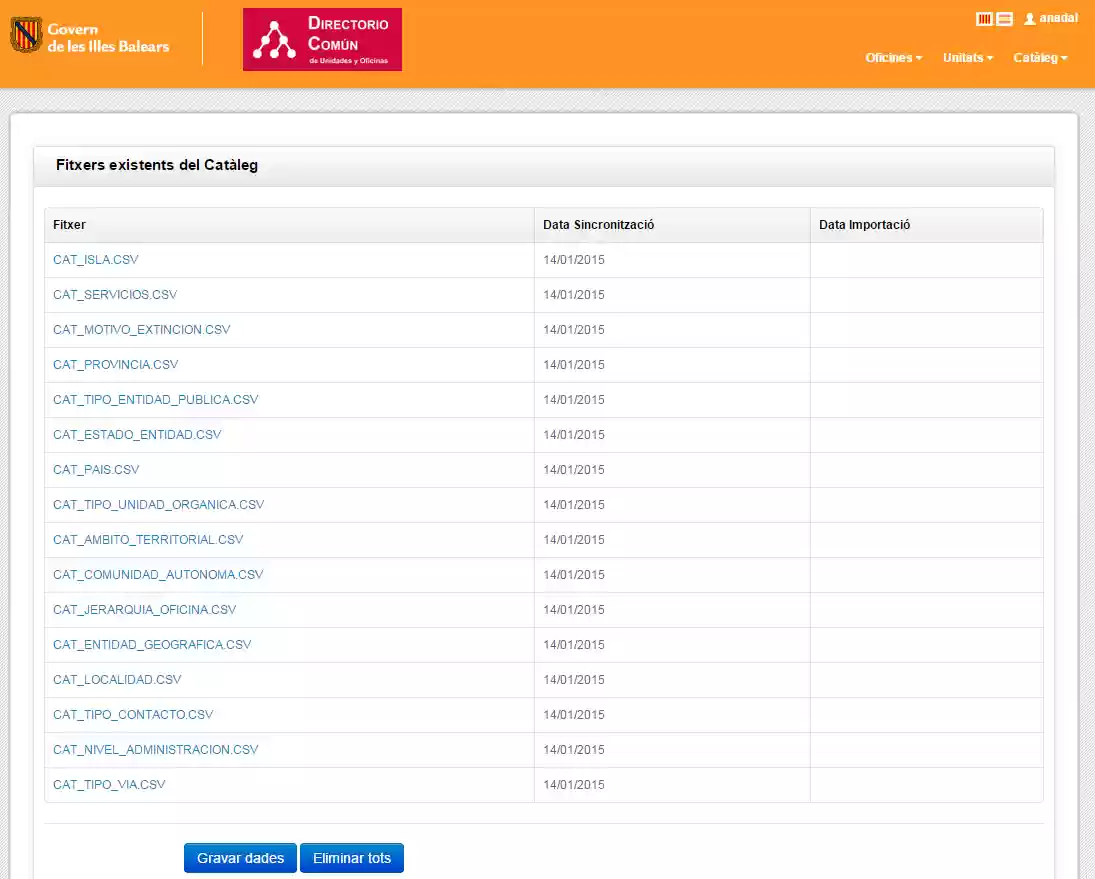
Task: Click the Directorio Común logo
Action: [x=322, y=40]
